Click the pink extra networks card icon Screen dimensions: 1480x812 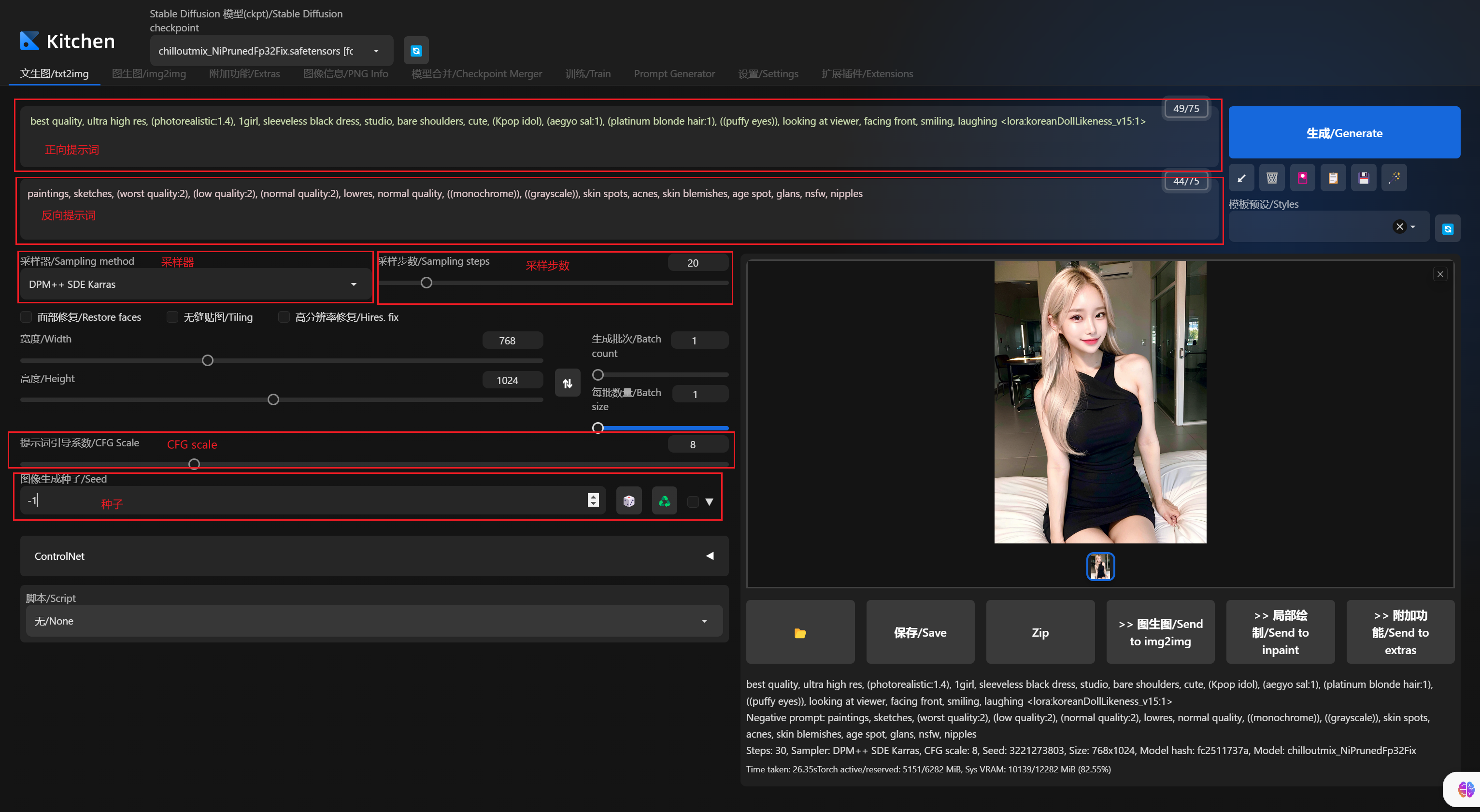tap(1302, 178)
